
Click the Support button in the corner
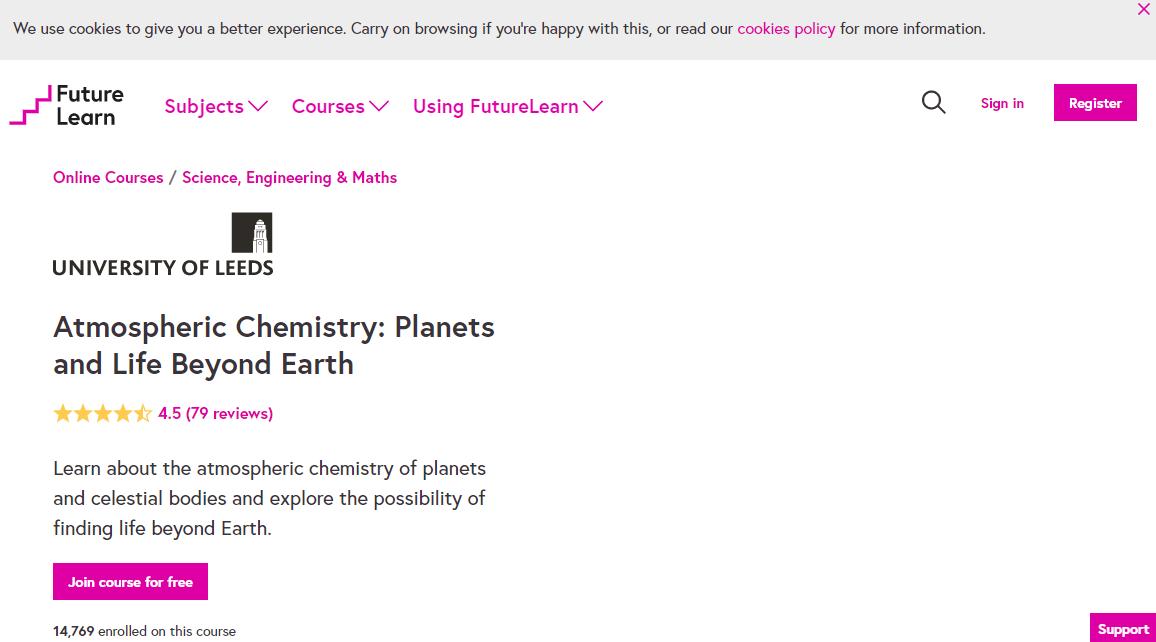point(1122,629)
